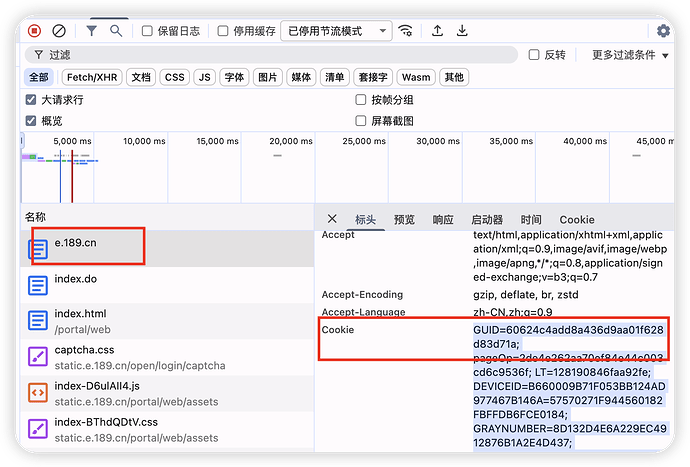The image size is (690, 467).
Task: Filter by 媒体 requests
Action: (301, 77)
